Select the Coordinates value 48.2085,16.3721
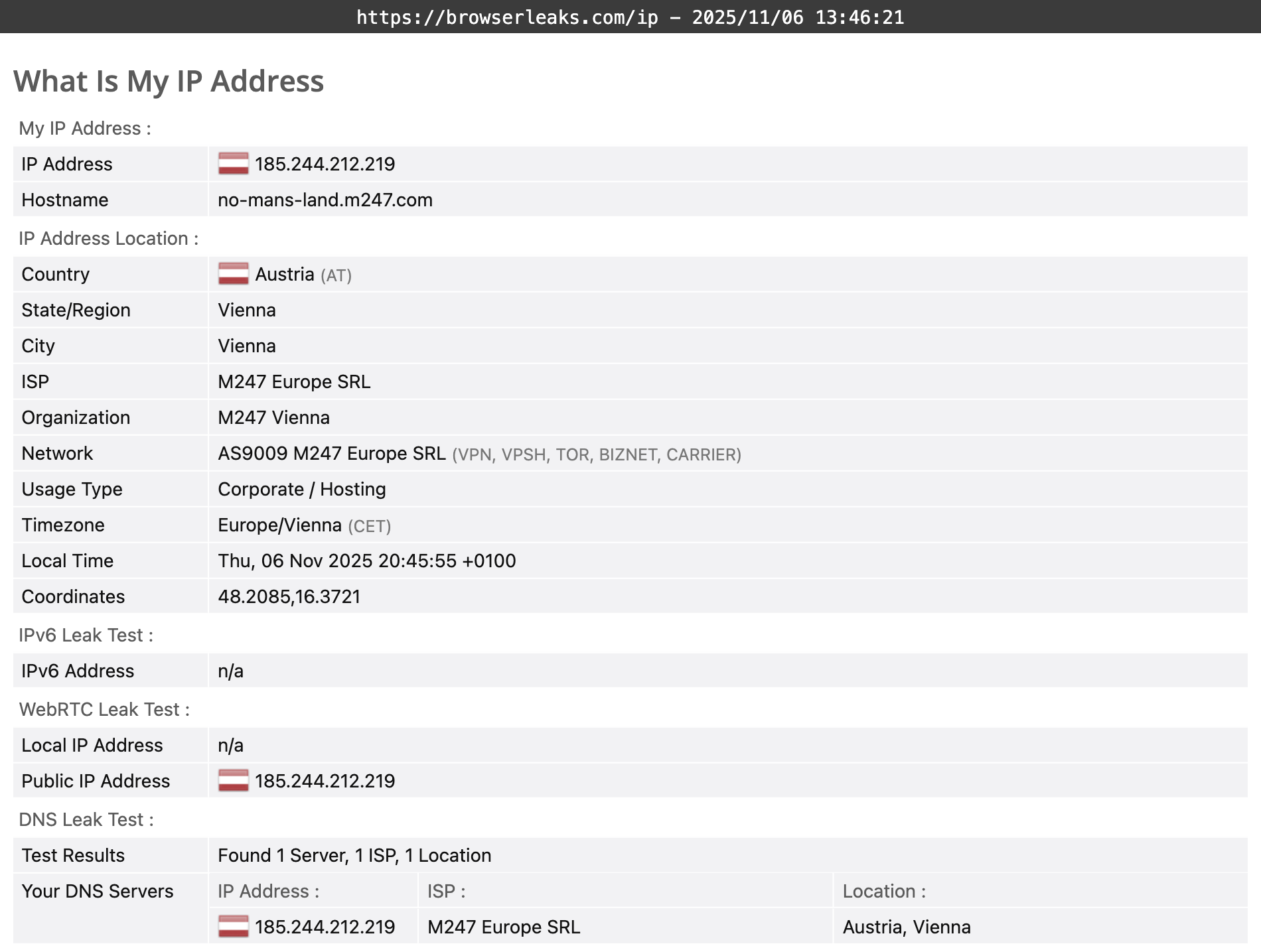 point(289,596)
